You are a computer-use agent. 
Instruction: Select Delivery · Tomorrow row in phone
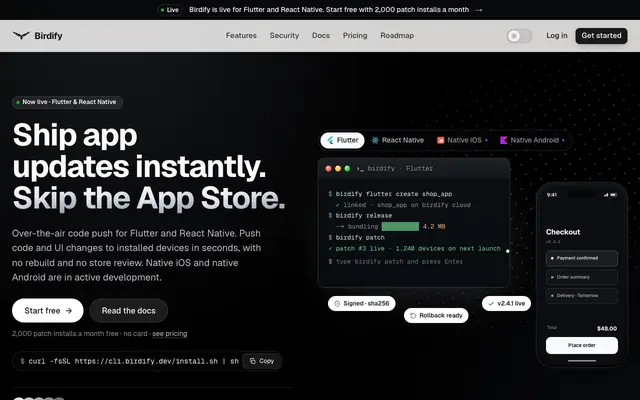(582, 296)
